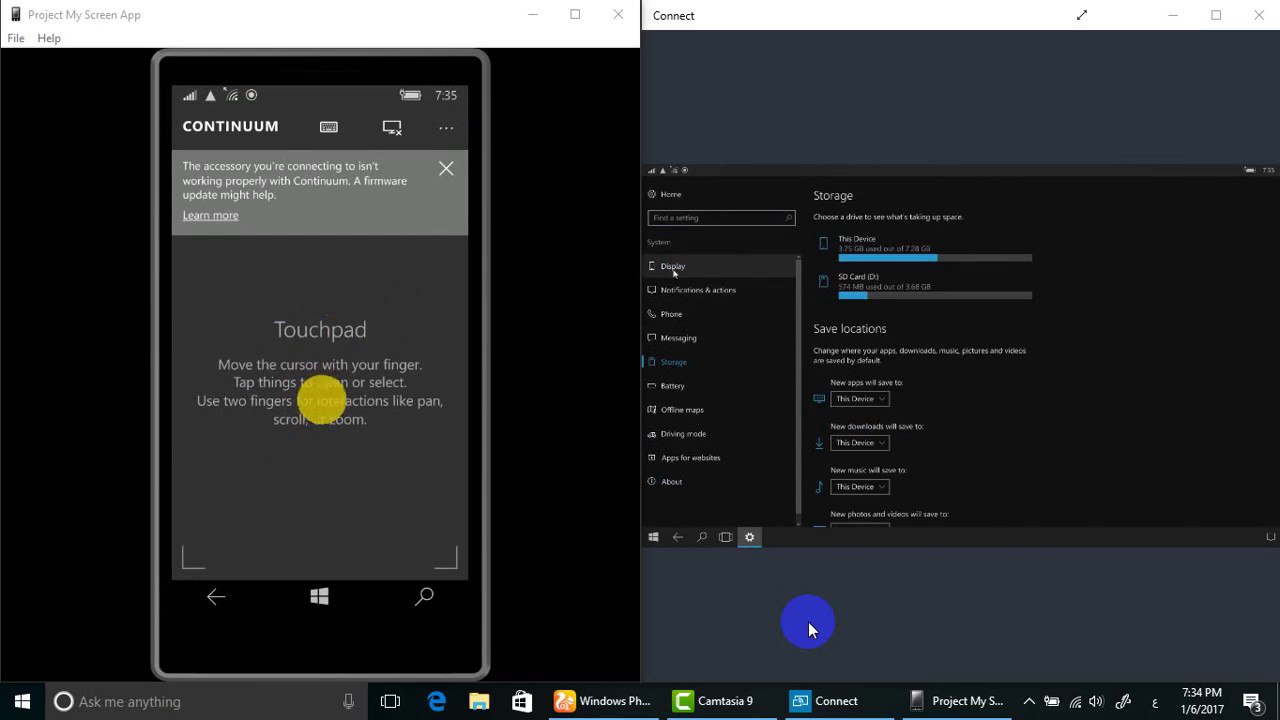This screenshot has width=1280, height=720.
Task: Click the Touchpad heading on phone
Action: click(x=320, y=329)
